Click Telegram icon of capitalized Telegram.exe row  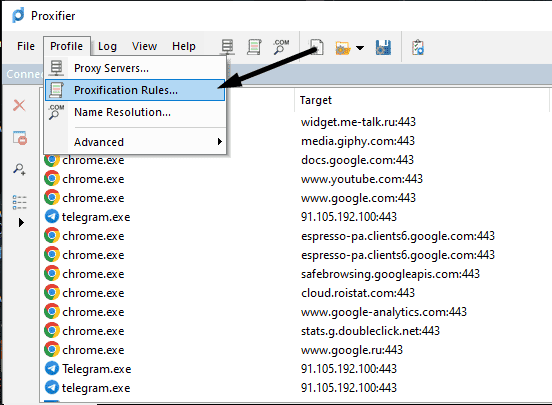[x=52, y=369]
